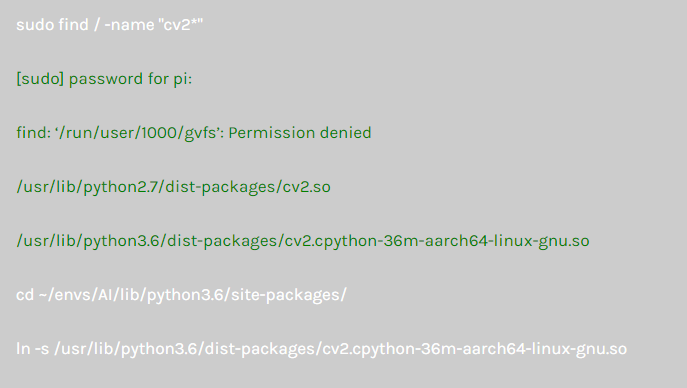Click the 'cd' word at the line start
Screen dimensions: 687x388
pyautogui.click(x=25, y=295)
